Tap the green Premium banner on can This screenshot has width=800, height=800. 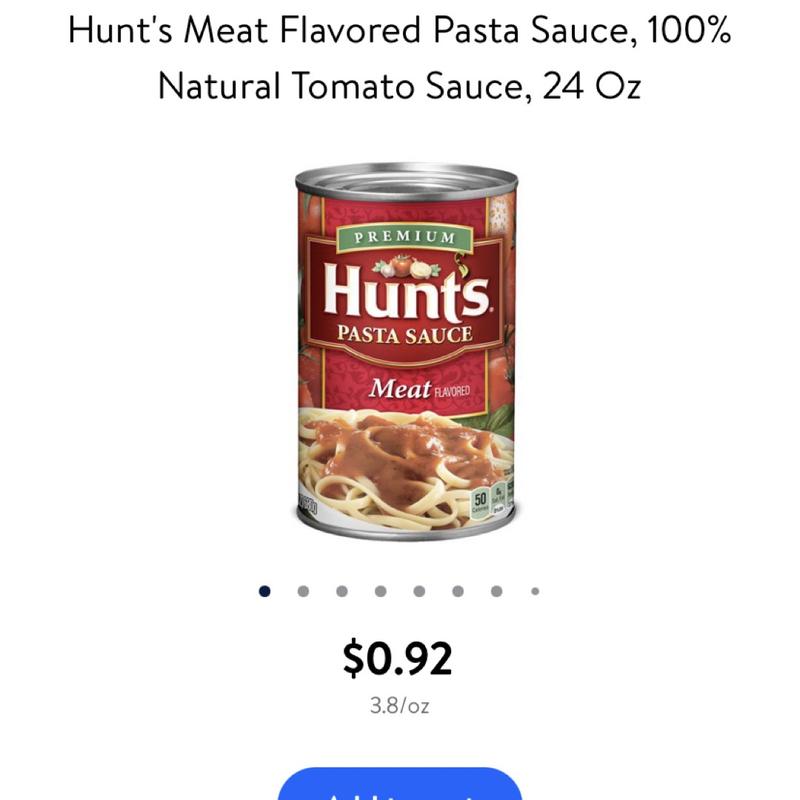tap(402, 238)
